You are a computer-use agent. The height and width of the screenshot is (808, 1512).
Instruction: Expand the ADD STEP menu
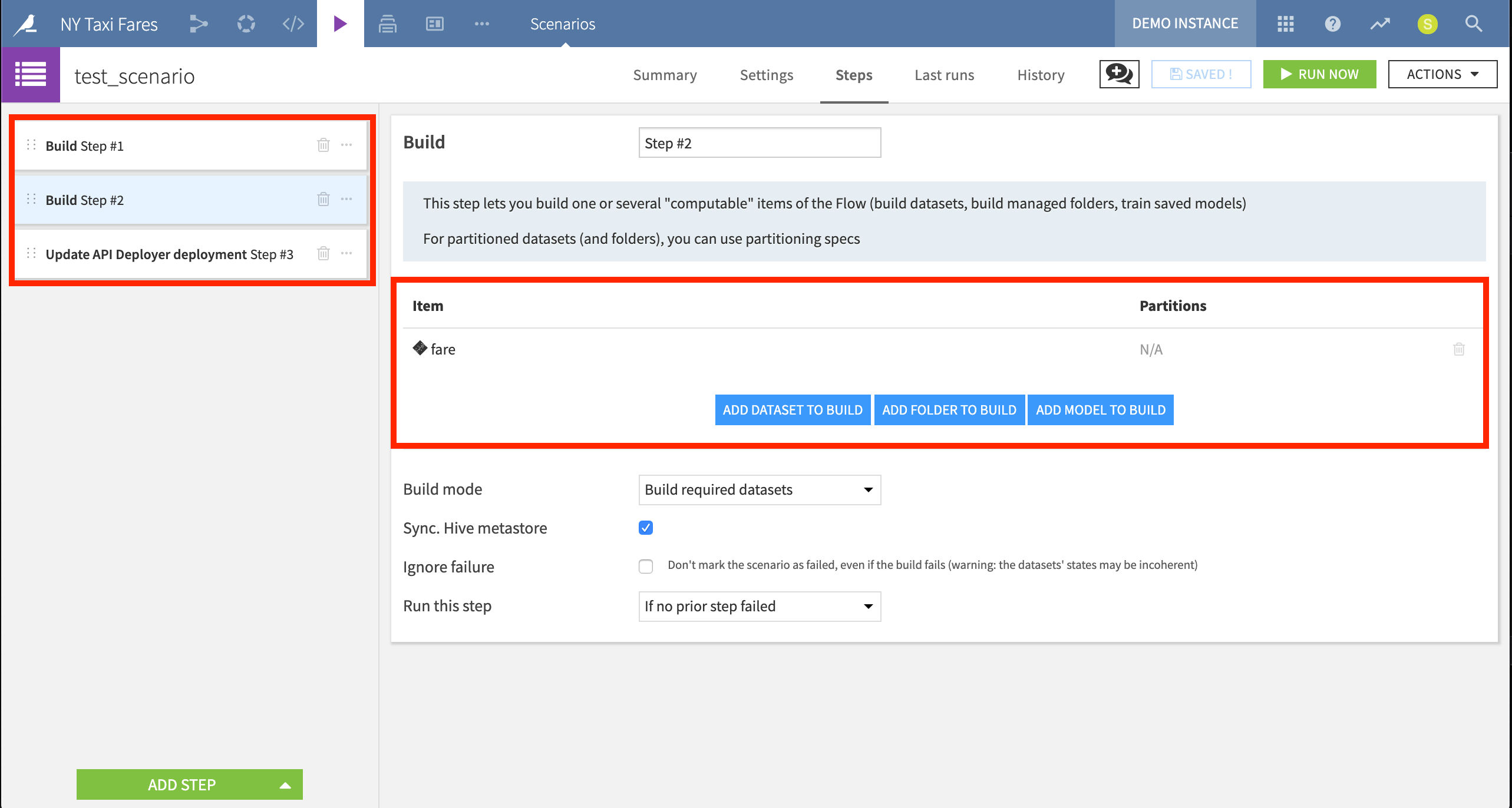coord(189,784)
